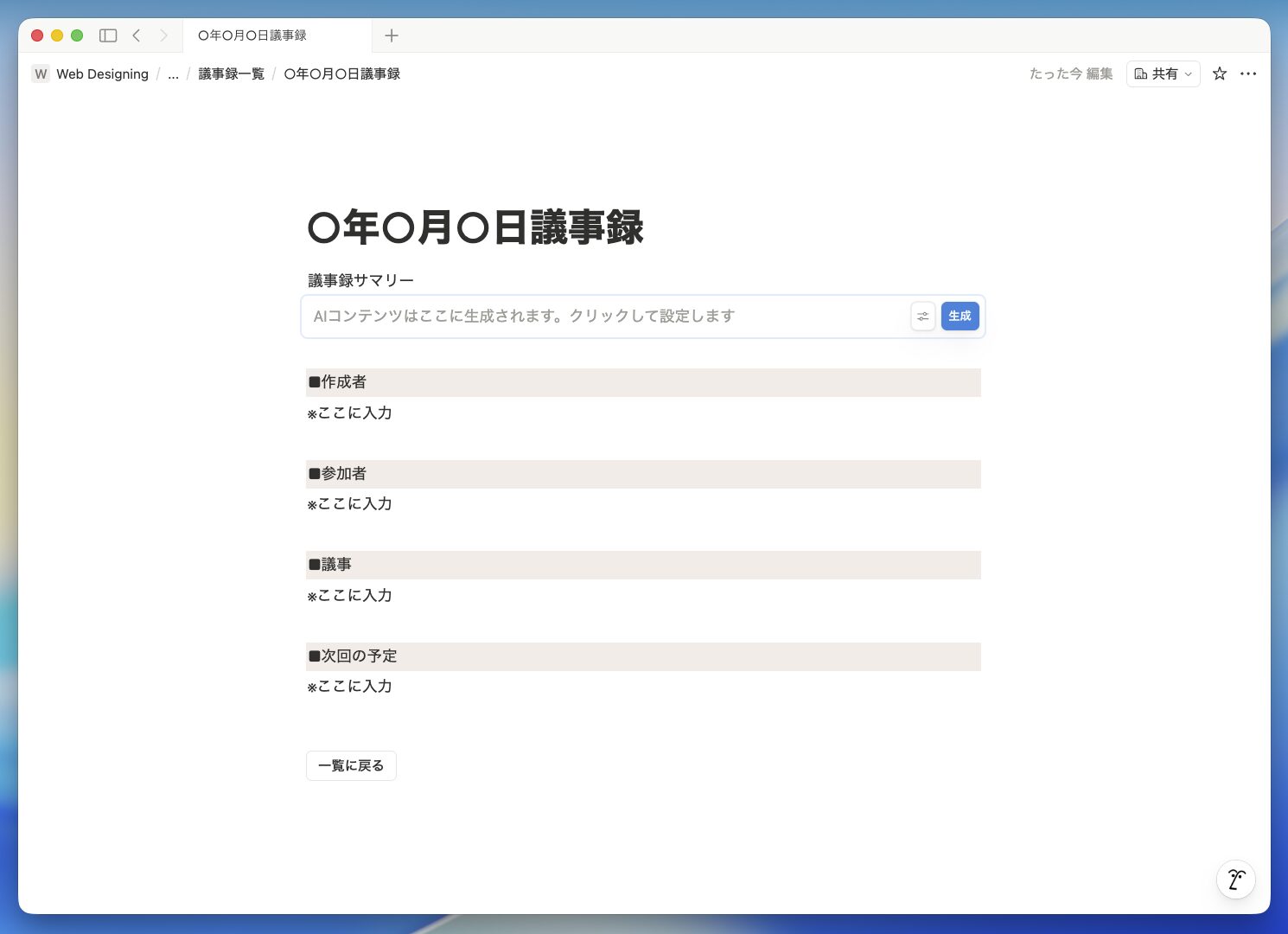The width and height of the screenshot is (1288, 934).
Task: Click Web Designing workspace breadcrumb
Action: click(102, 74)
